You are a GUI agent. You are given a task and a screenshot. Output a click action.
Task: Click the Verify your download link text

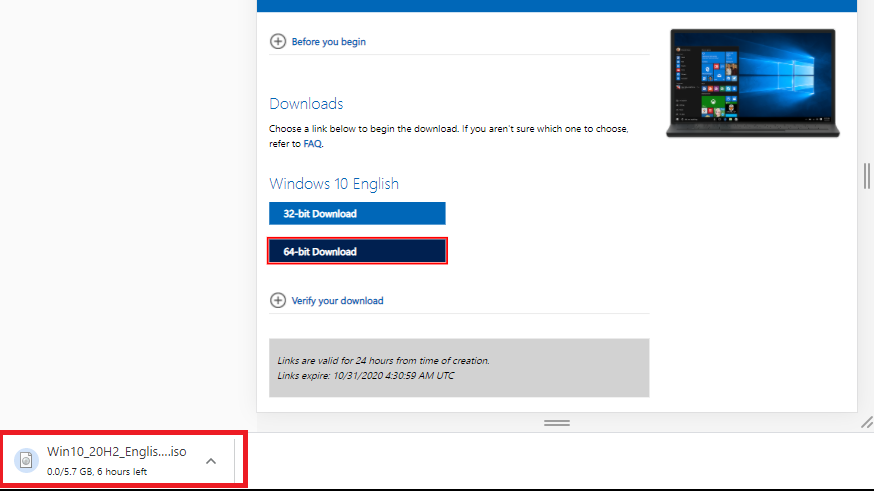coord(337,301)
